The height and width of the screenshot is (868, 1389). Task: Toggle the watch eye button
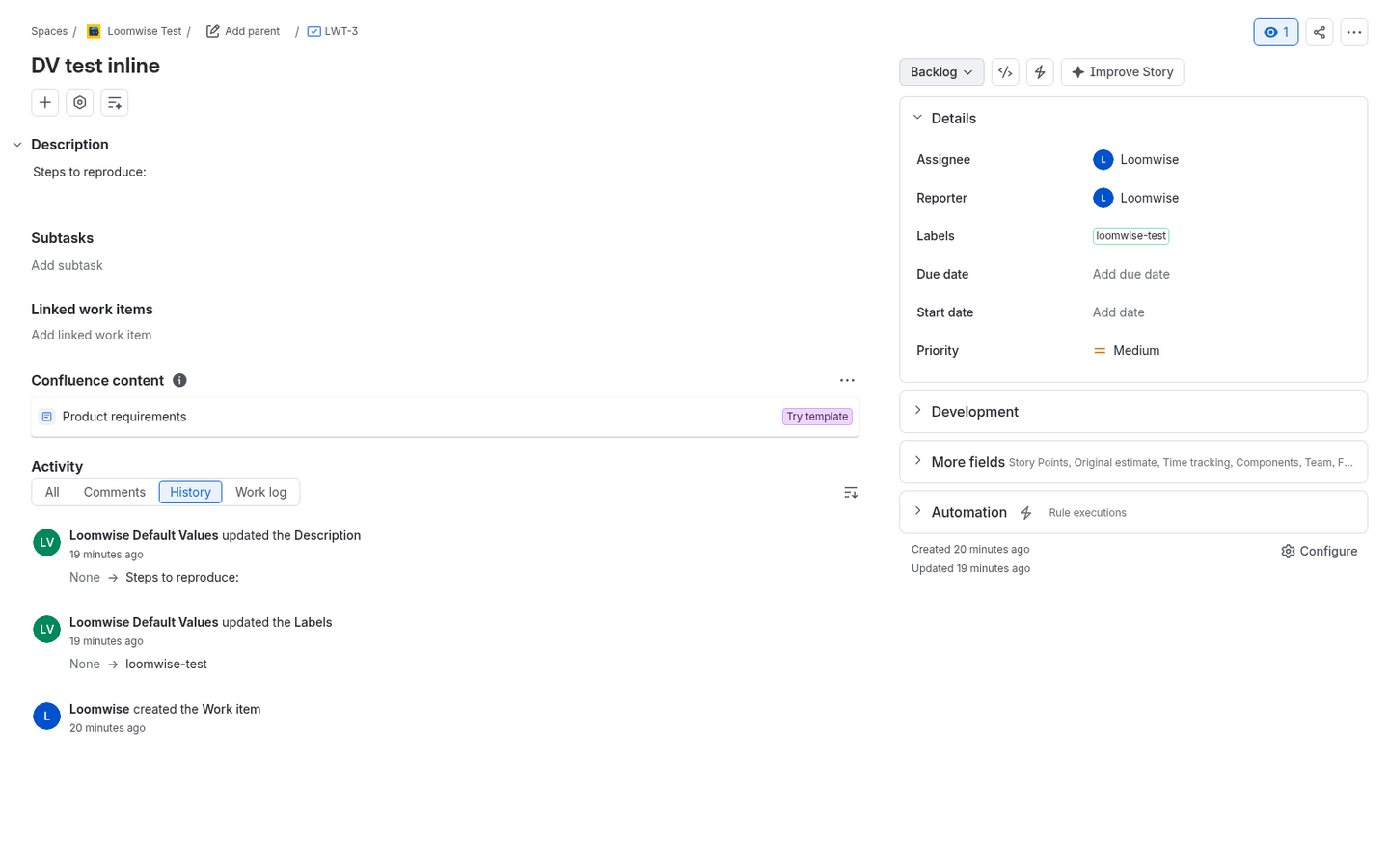[x=1276, y=32]
